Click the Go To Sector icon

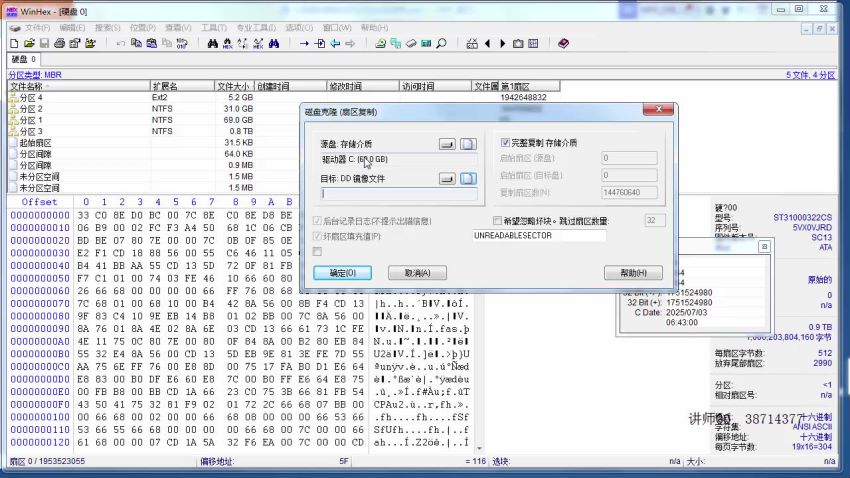coord(320,43)
